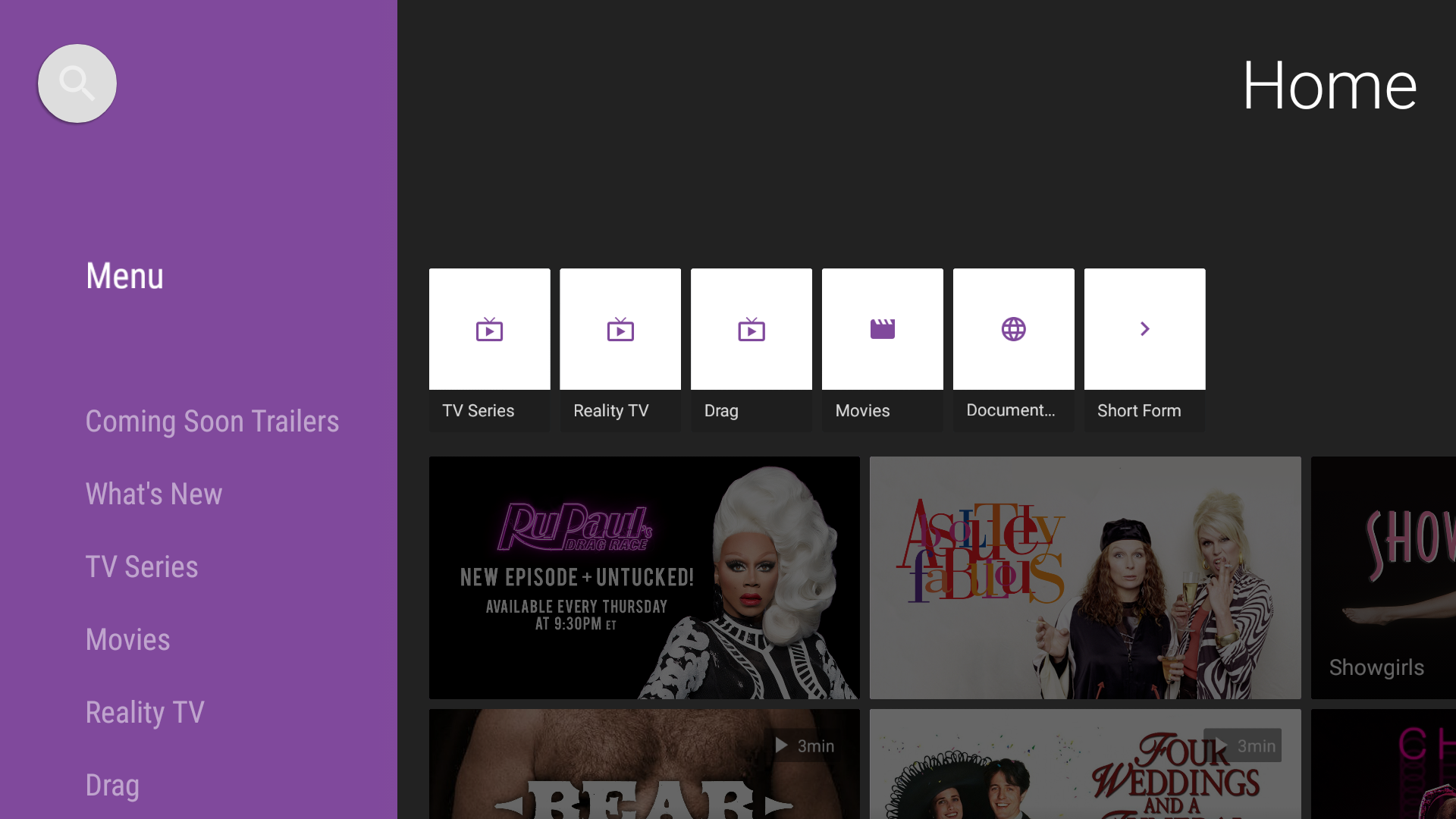Open Movies via the film clapper icon

[882, 329]
